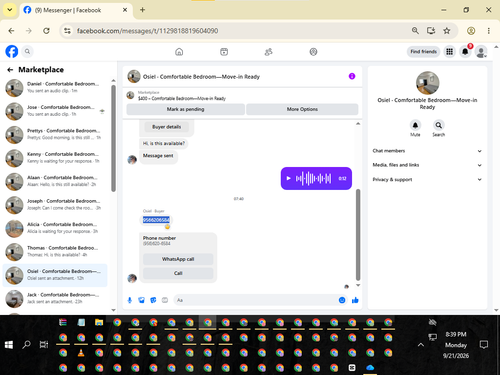Viewport: 500px width, 375px height.
Task: Click the back arrow next to Marketplace
Action: click(x=10, y=70)
